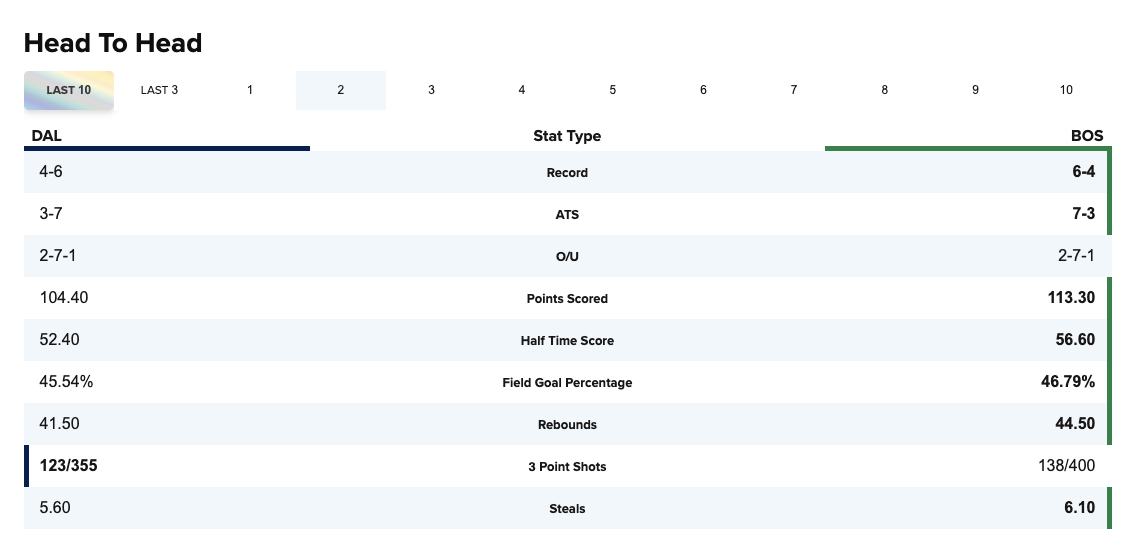
Task: Select game tab 10
Action: [1066, 90]
